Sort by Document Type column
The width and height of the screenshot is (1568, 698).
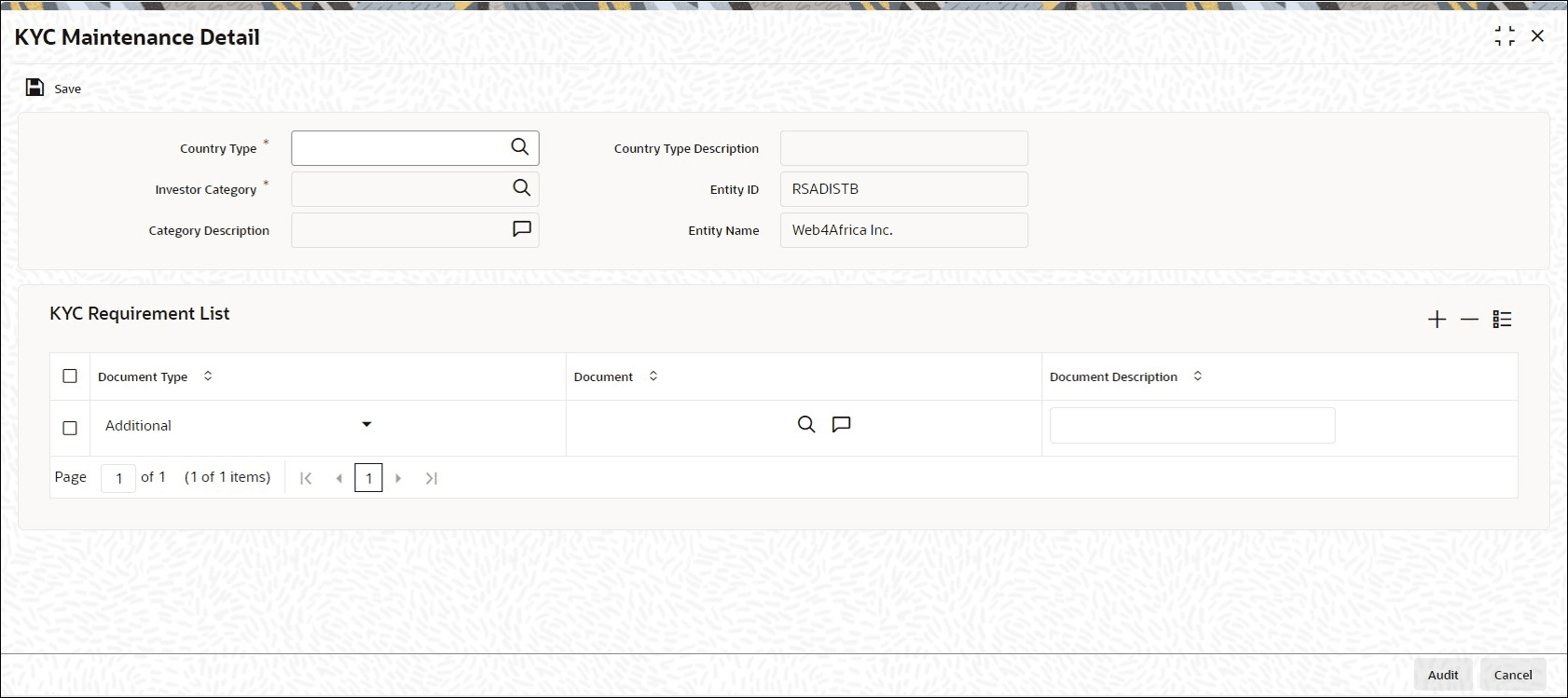[x=208, y=376]
